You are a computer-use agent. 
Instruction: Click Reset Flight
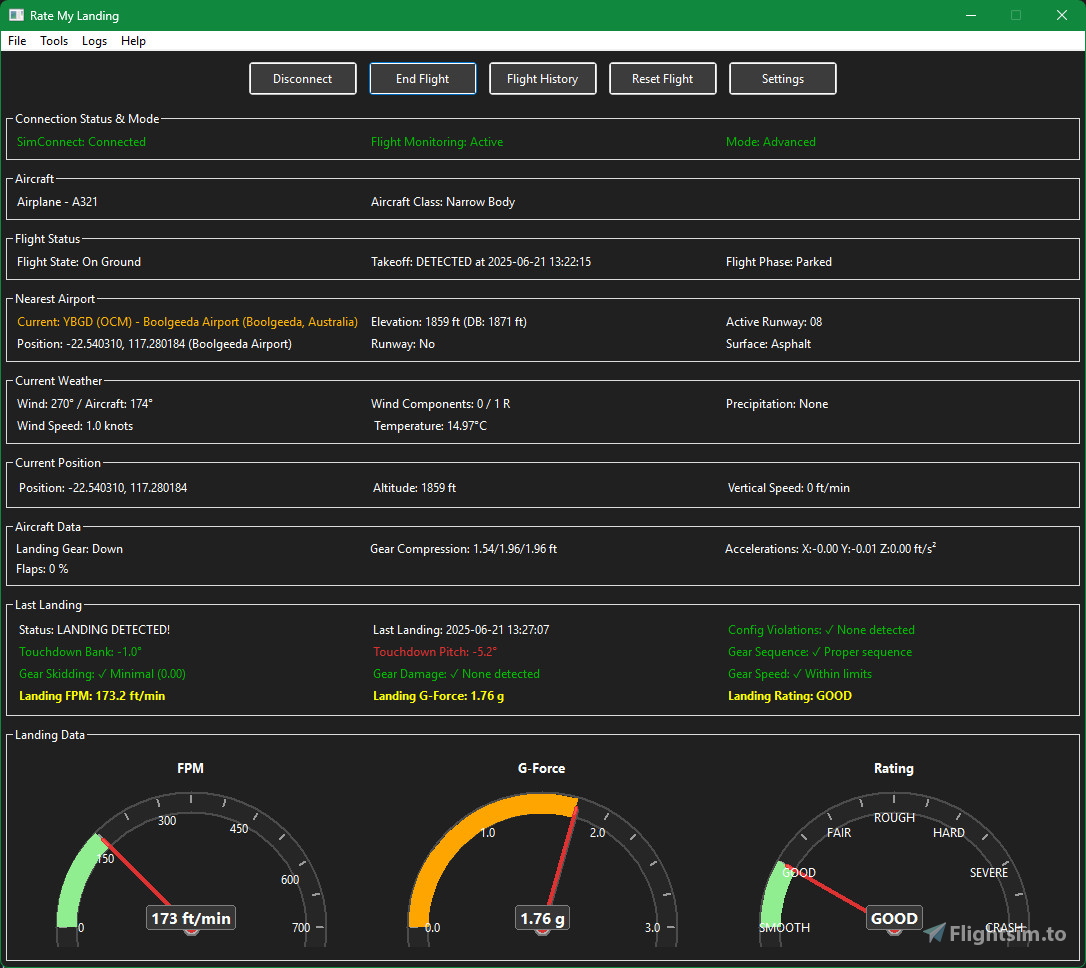pos(662,78)
